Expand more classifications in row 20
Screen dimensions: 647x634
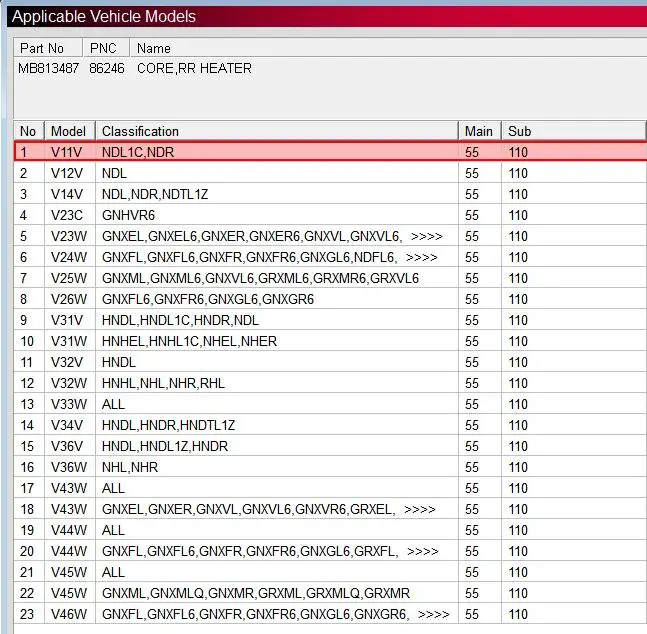click(423, 551)
